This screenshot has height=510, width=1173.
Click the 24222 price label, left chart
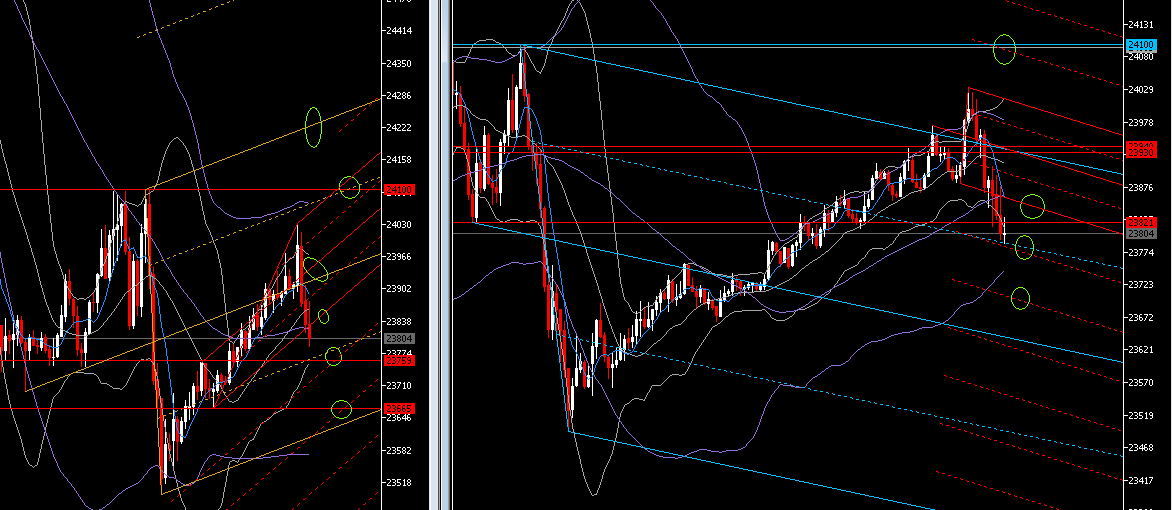399,128
